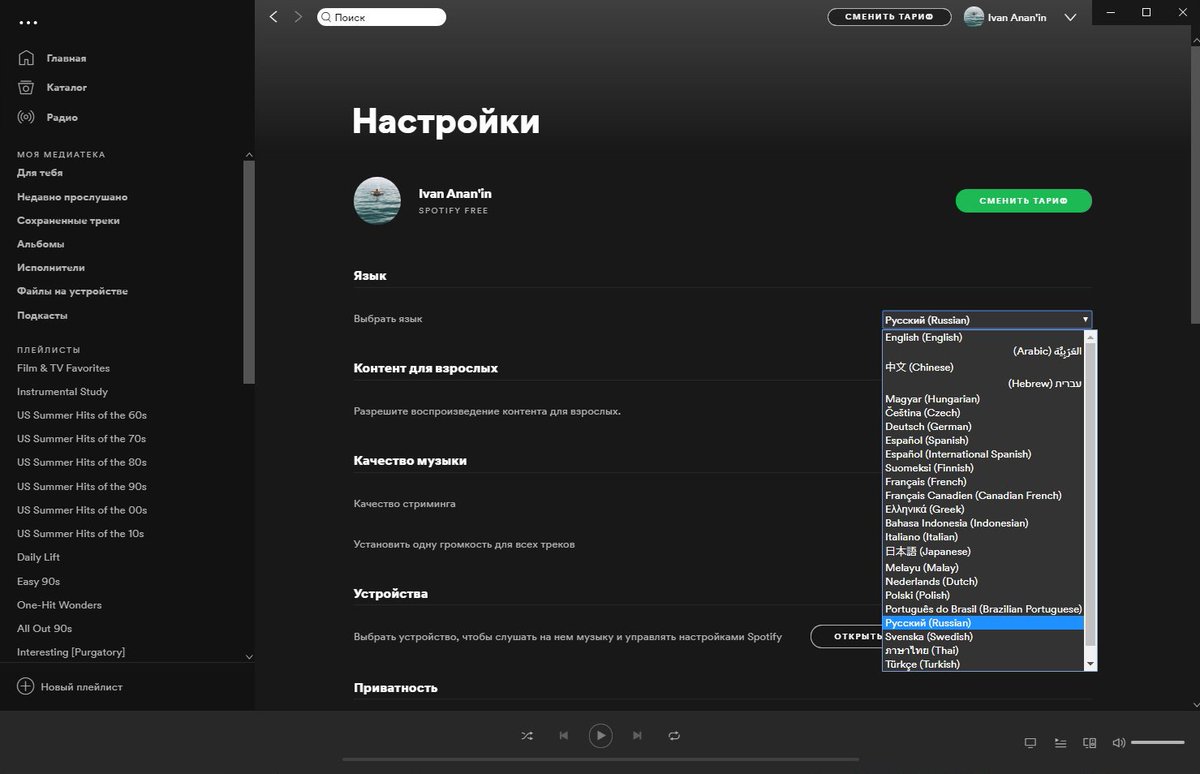This screenshot has width=1200, height=774.
Task: Open Альбомы in library
Action: pyautogui.click(x=41, y=244)
